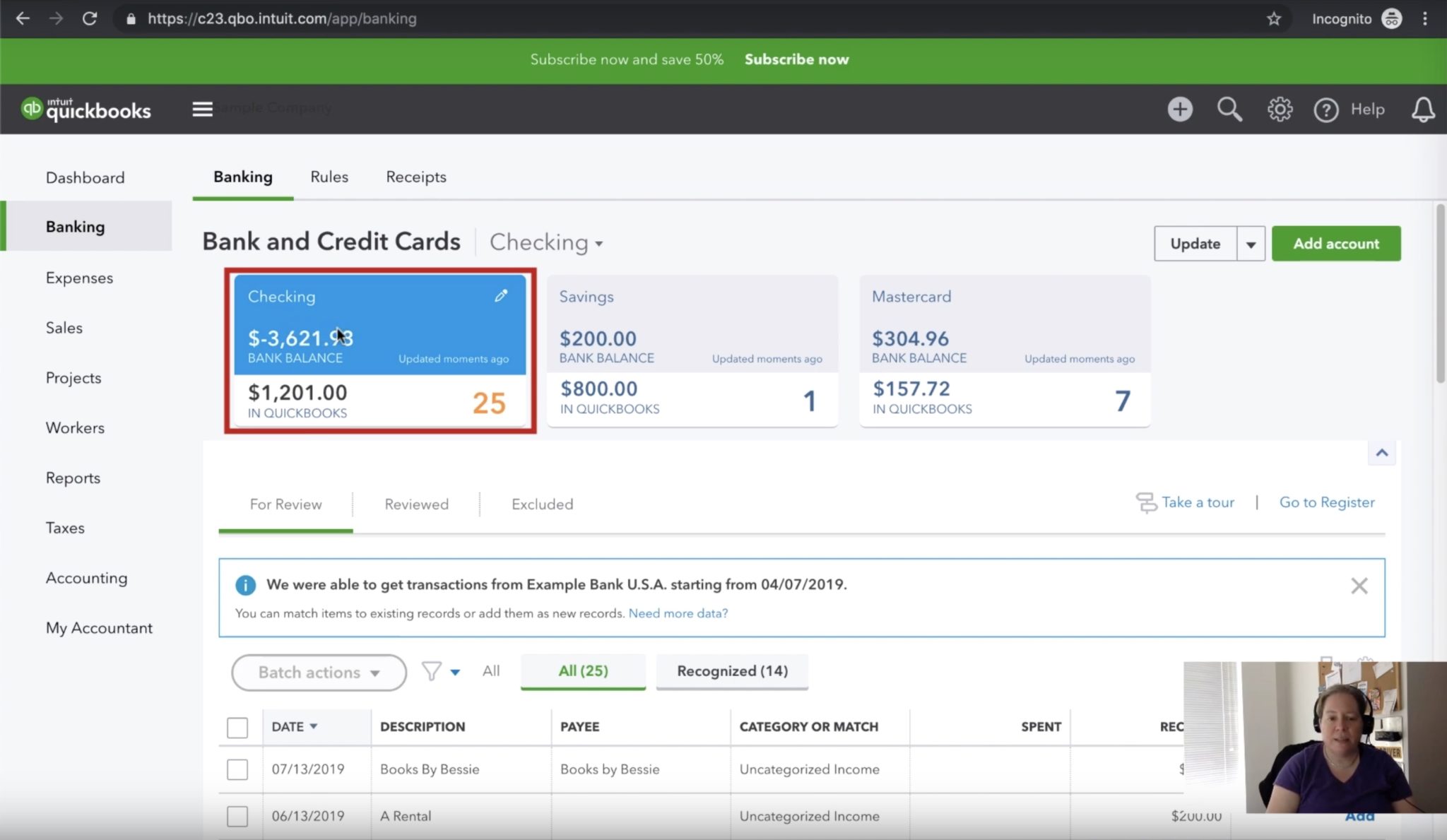Screen dimensions: 1447x840
Task: Check the box for Books By Bessie row
Action: [237, 769]
